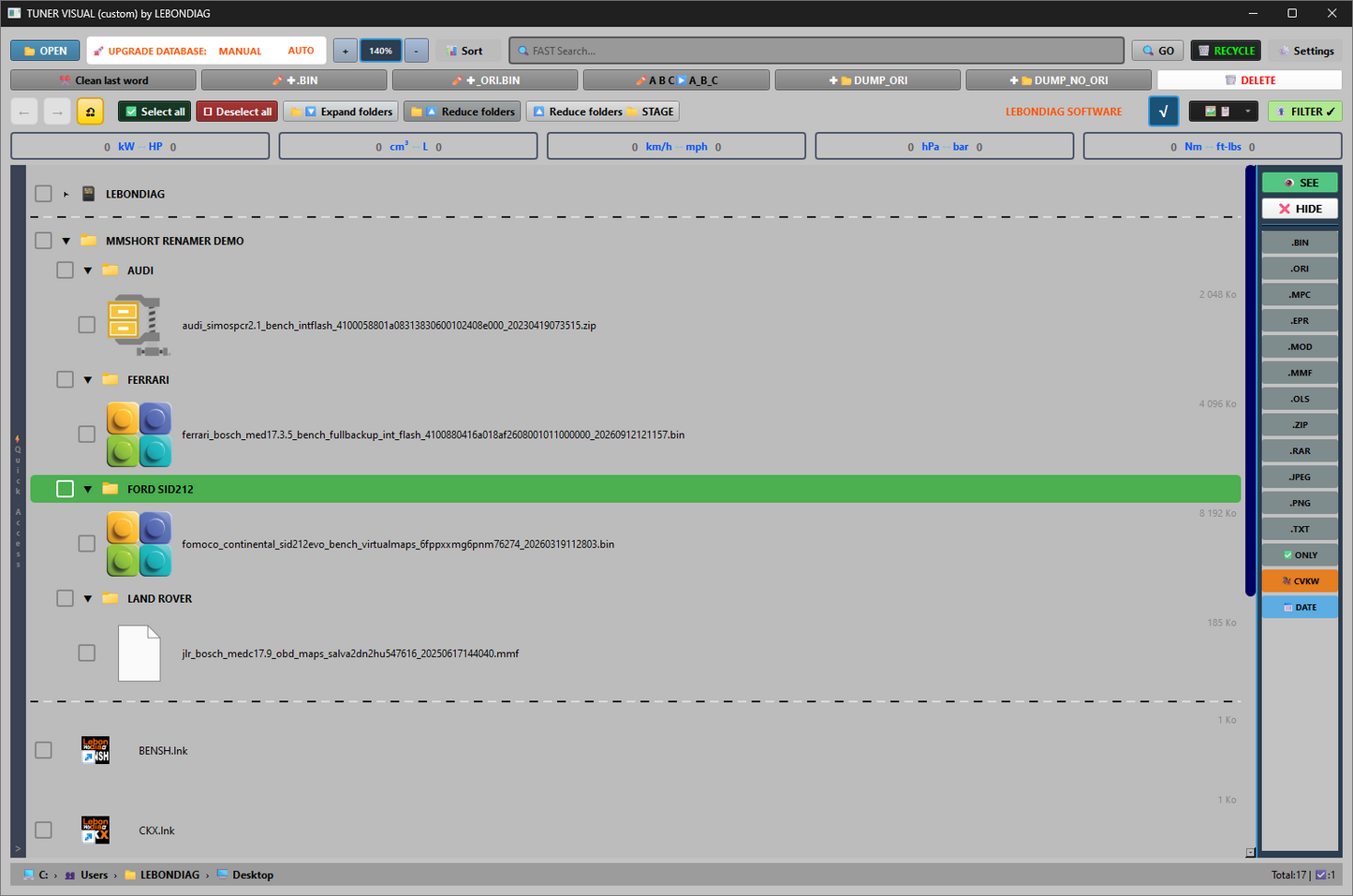This screenshot has height=896, width=1353.
Task: Click the Desktop entry in path bar
Action: point(245,874)
